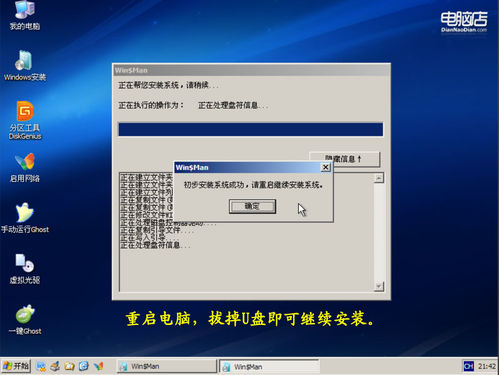Screen dimensions: 499x375
Task: Open the DiskGenius 分区工具 icon
Action: pos(25,120)
